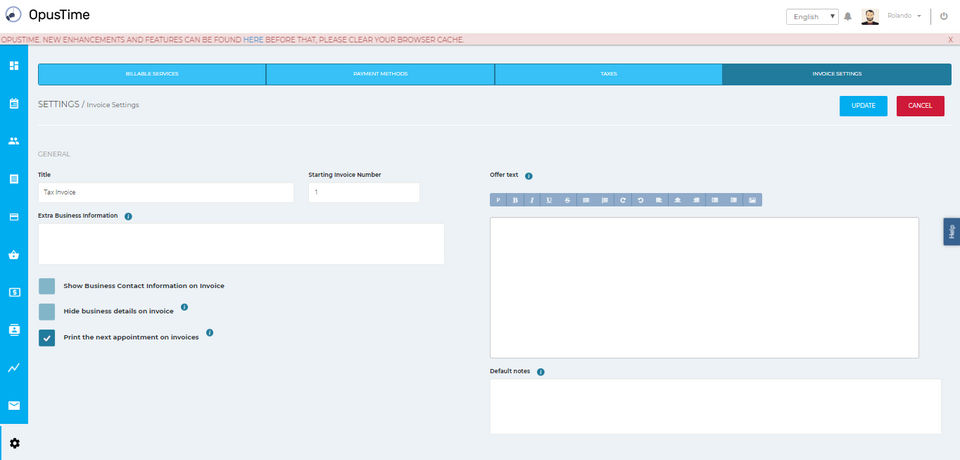Image resolution: width=960 pixels, height=460 pixels.
Task: Click undo in Offer text toolbar
Action: [640, 200]
